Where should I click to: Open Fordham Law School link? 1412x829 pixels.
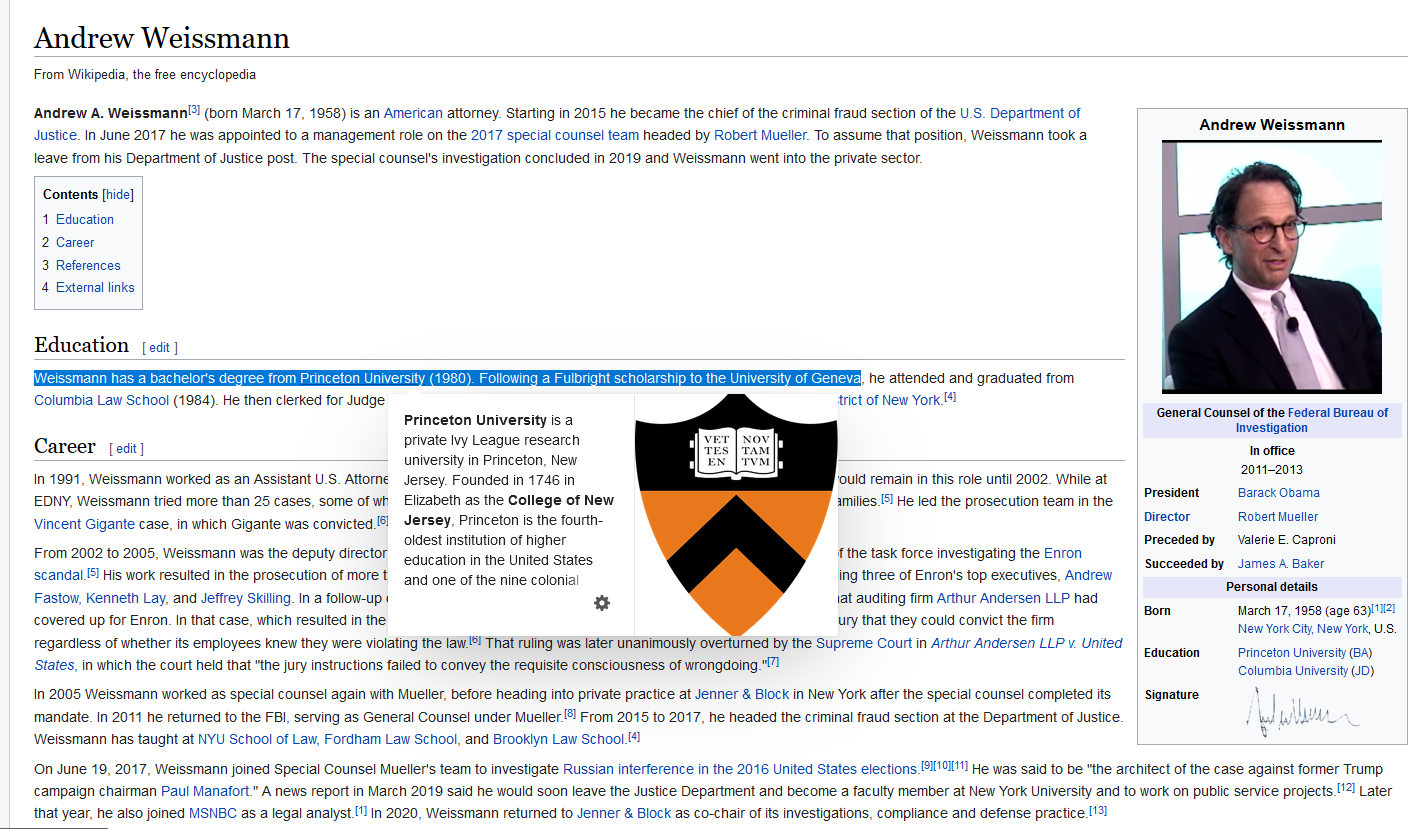click(x=390, y=739)
